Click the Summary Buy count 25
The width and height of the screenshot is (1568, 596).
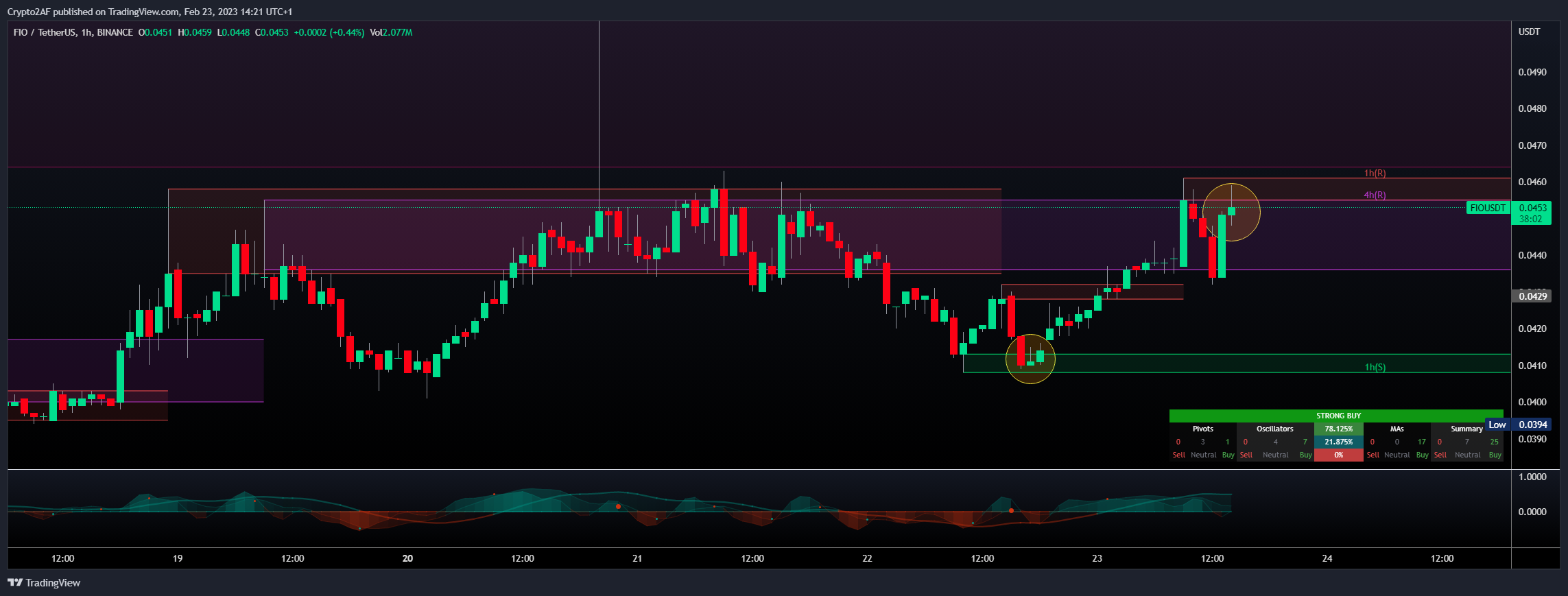[x=1495, y=442]
